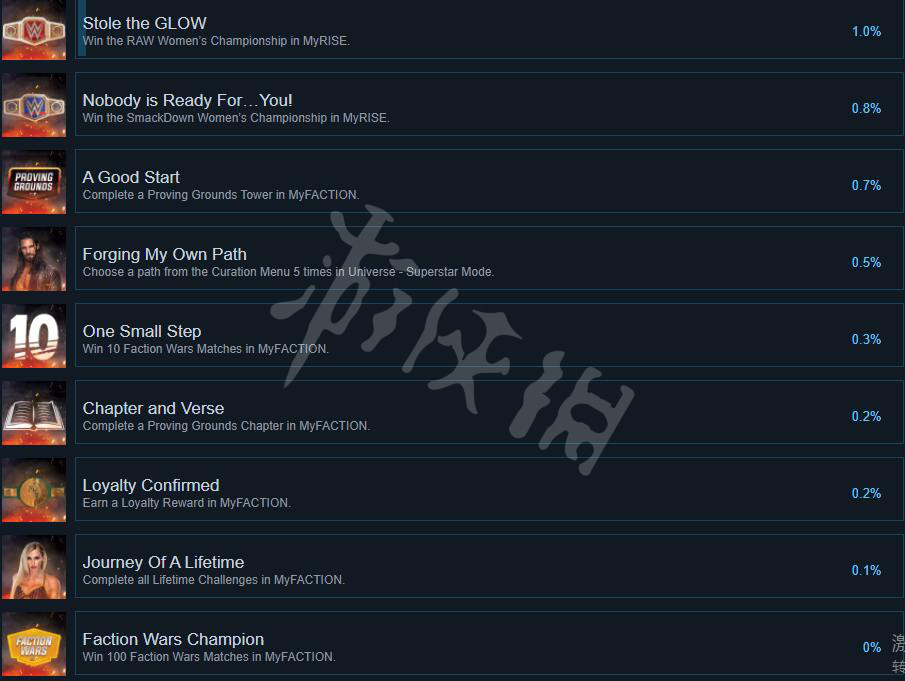The height and width of the screenshot is (681, 905).
Task: Click the Forging My Own Path wrestler icon
Action: [x=33, y=259]
